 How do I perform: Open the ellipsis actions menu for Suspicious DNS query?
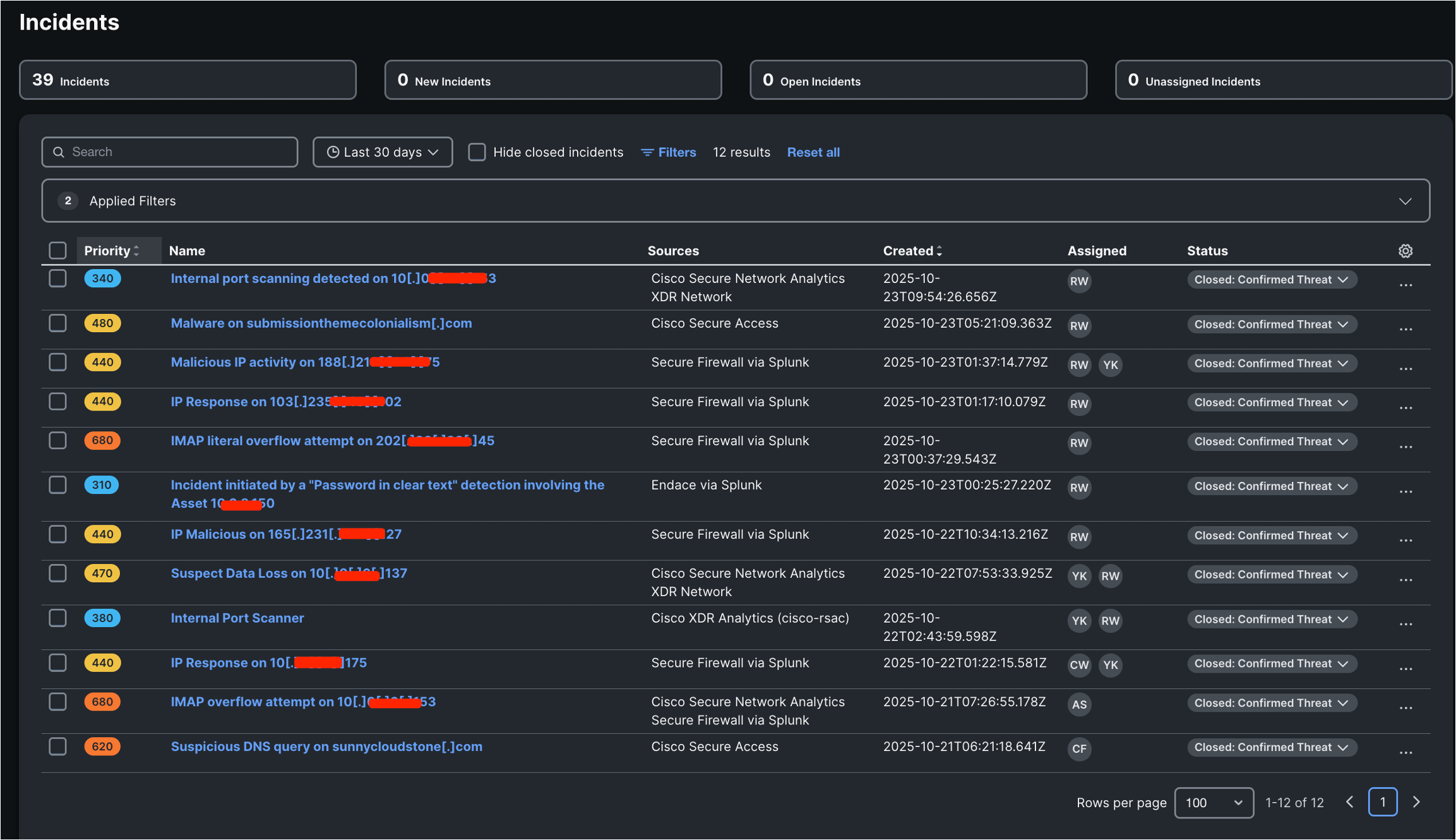click(1406, 752)
